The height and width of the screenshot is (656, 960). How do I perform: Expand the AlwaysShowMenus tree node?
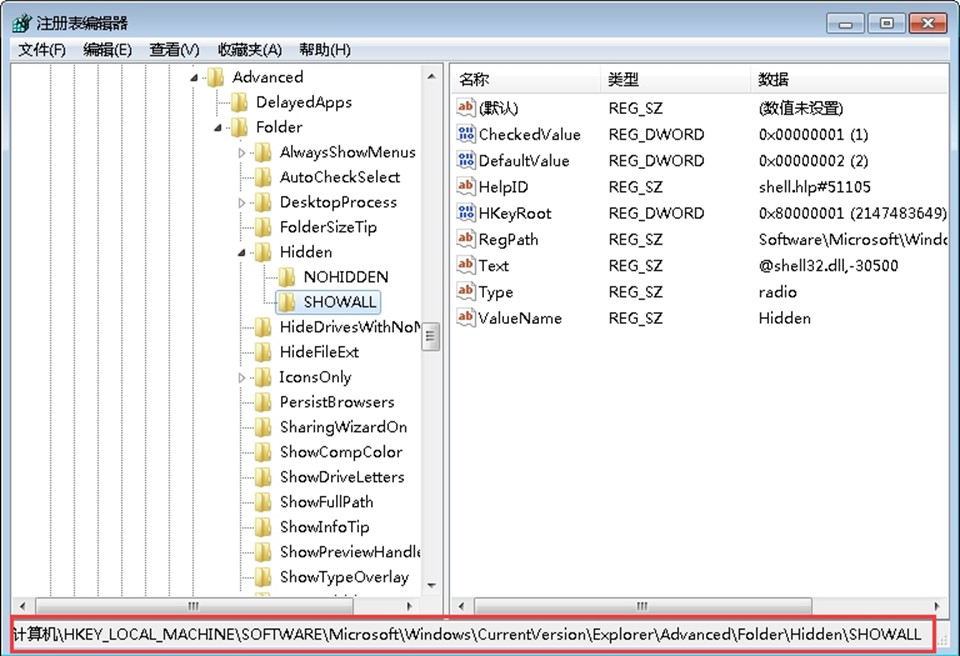pos(242,153)
